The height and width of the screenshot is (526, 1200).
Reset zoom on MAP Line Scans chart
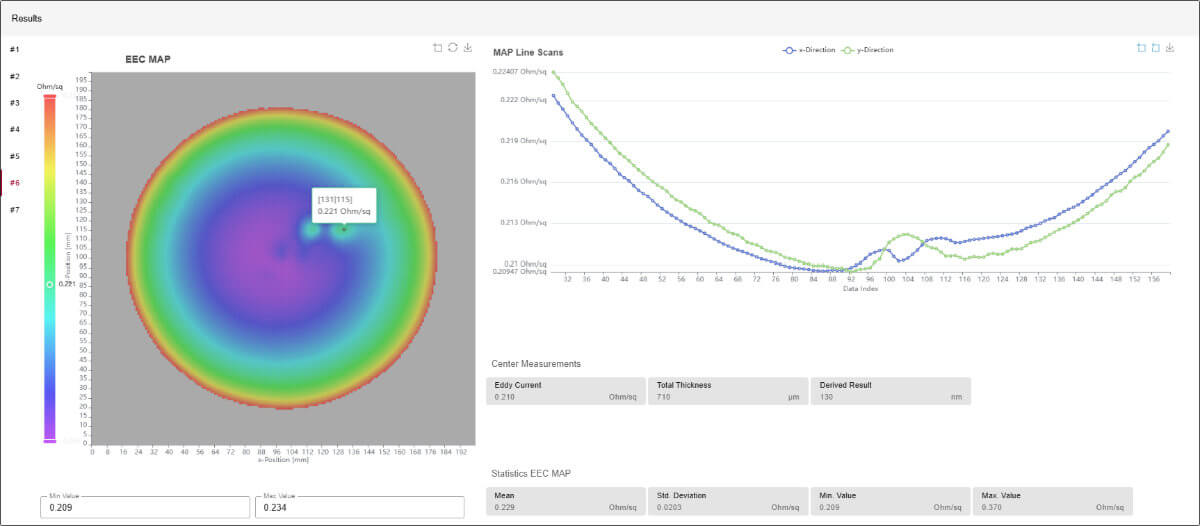click(x=1155, y=47)
